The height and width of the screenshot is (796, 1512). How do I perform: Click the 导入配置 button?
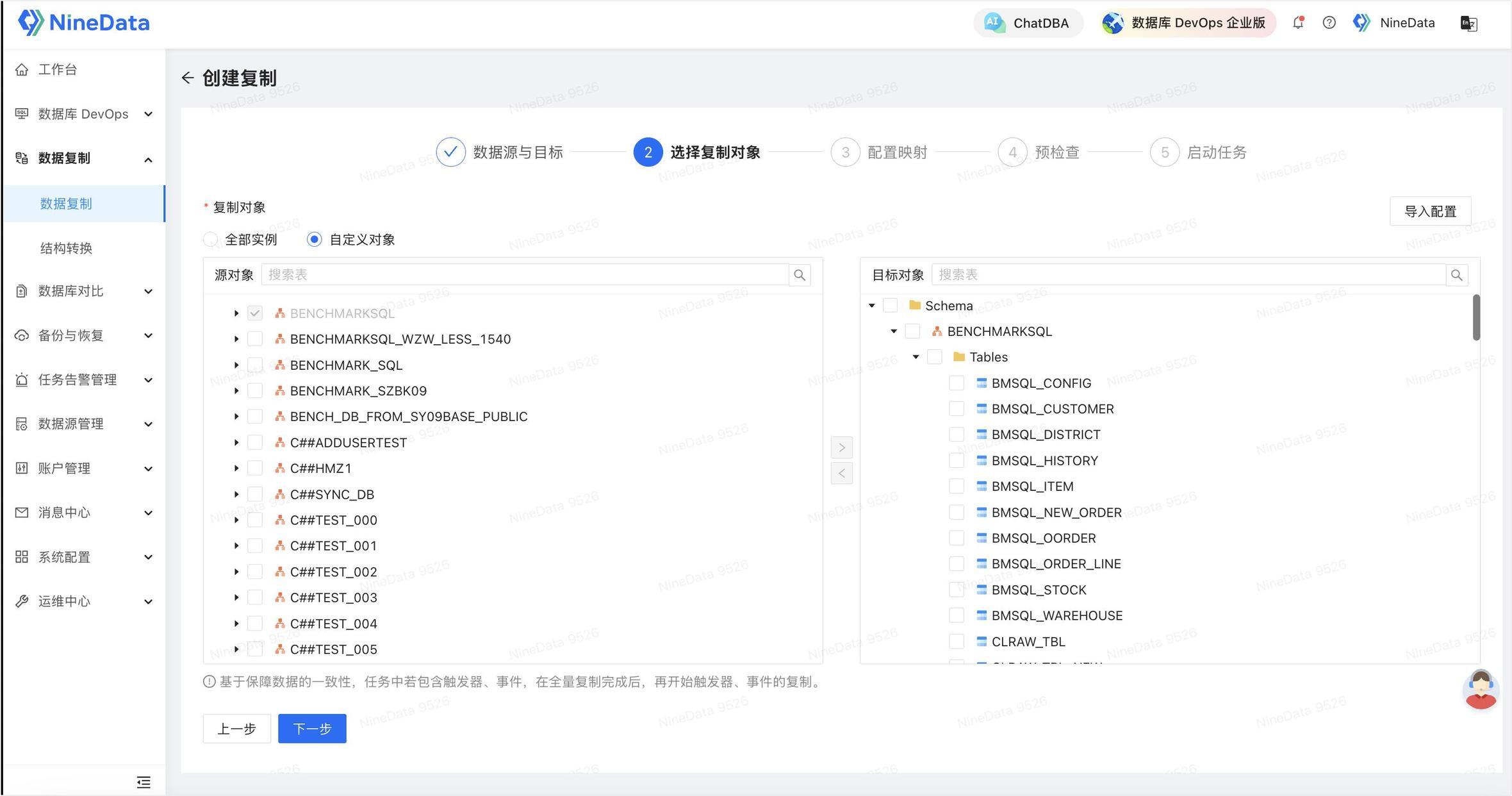click(x=1430, y=211)
